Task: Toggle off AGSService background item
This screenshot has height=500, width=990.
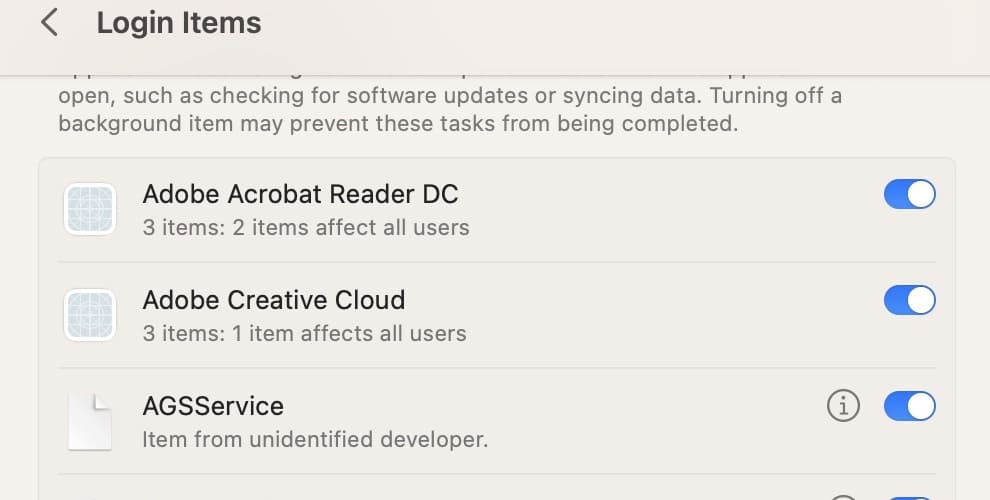Action: click(x=909, y=406)
